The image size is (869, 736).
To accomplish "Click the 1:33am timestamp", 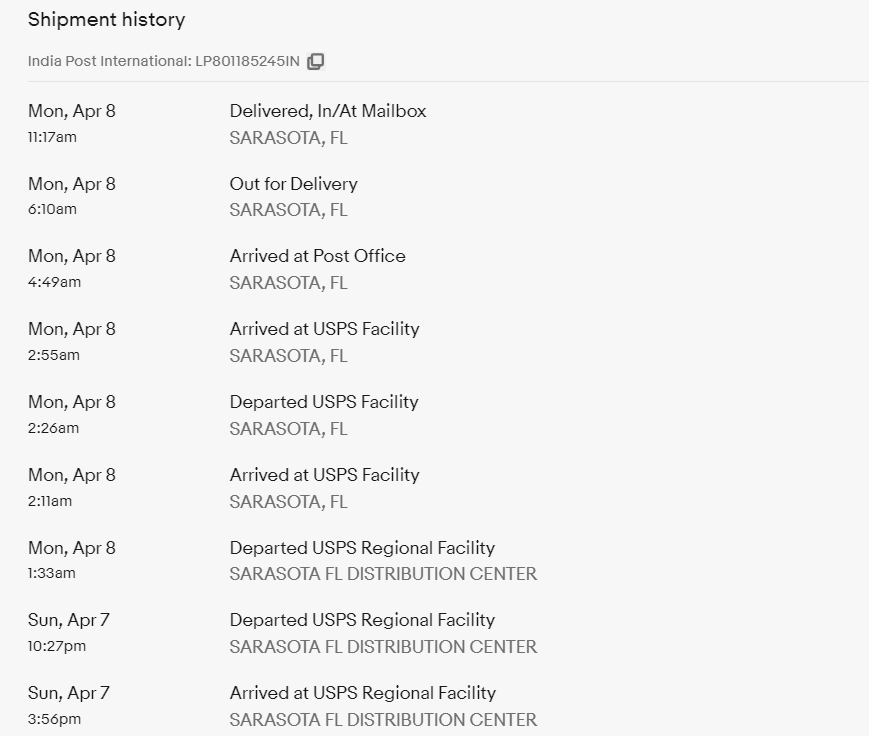I will click(x=52, y=573).
